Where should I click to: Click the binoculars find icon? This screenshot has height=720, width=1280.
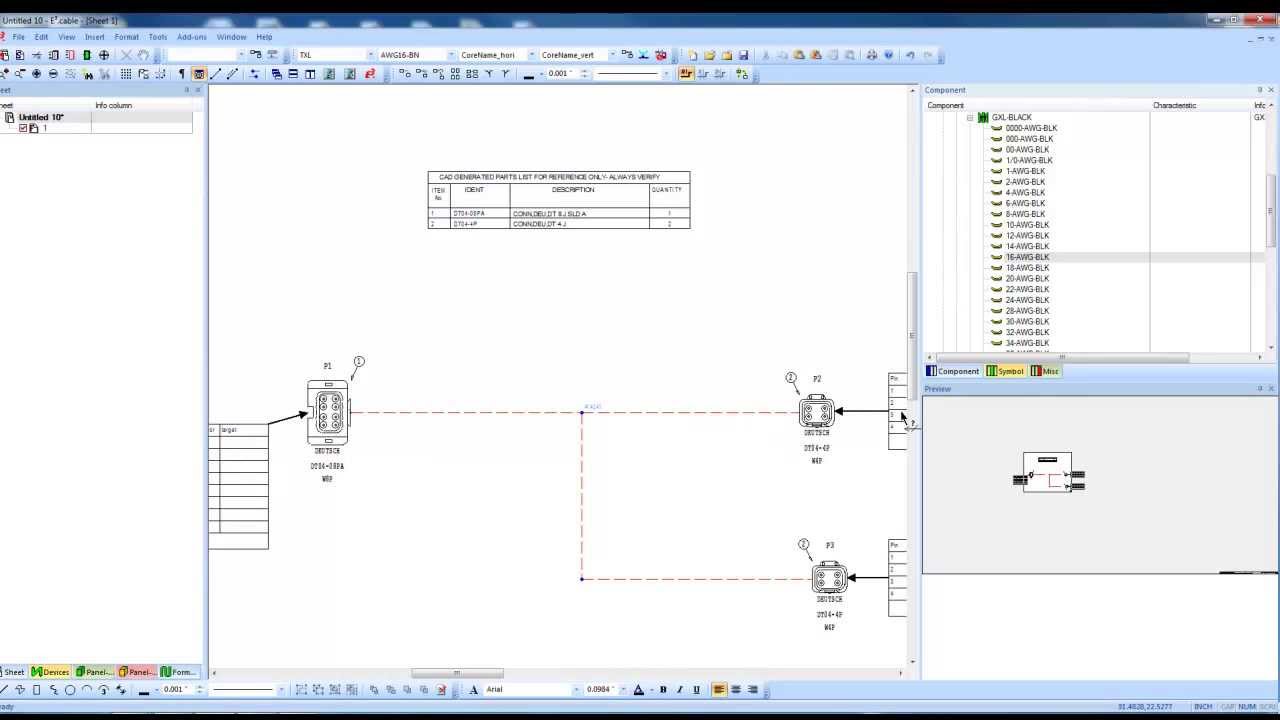(x=88, y=74)
